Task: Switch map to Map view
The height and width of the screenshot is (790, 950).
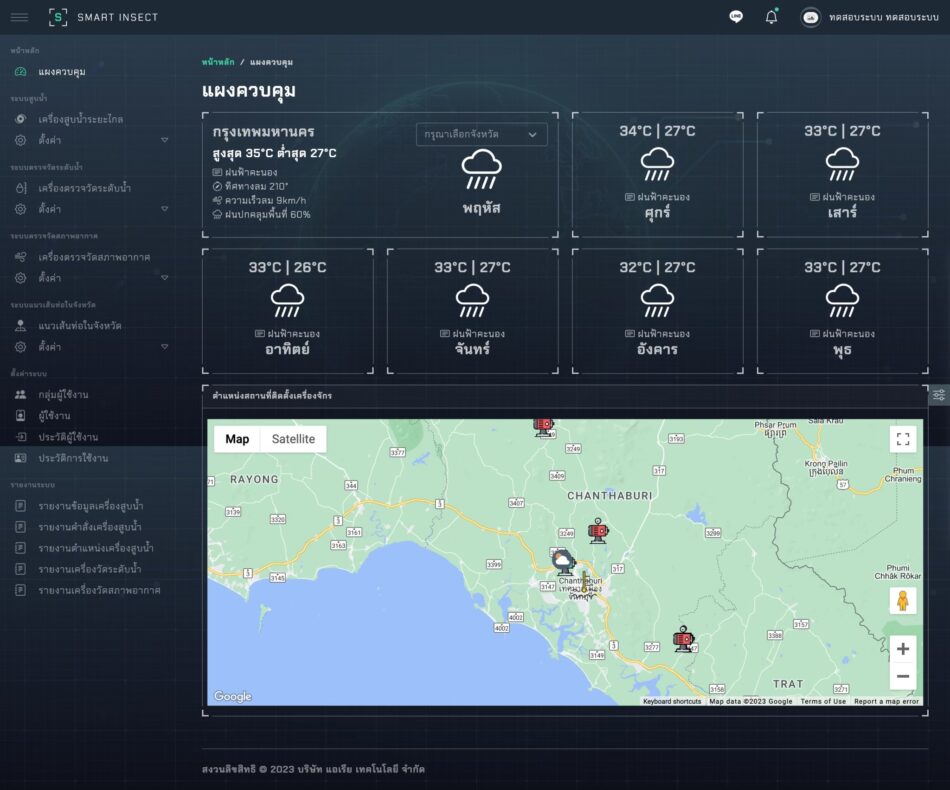Action: click(237, 439)
